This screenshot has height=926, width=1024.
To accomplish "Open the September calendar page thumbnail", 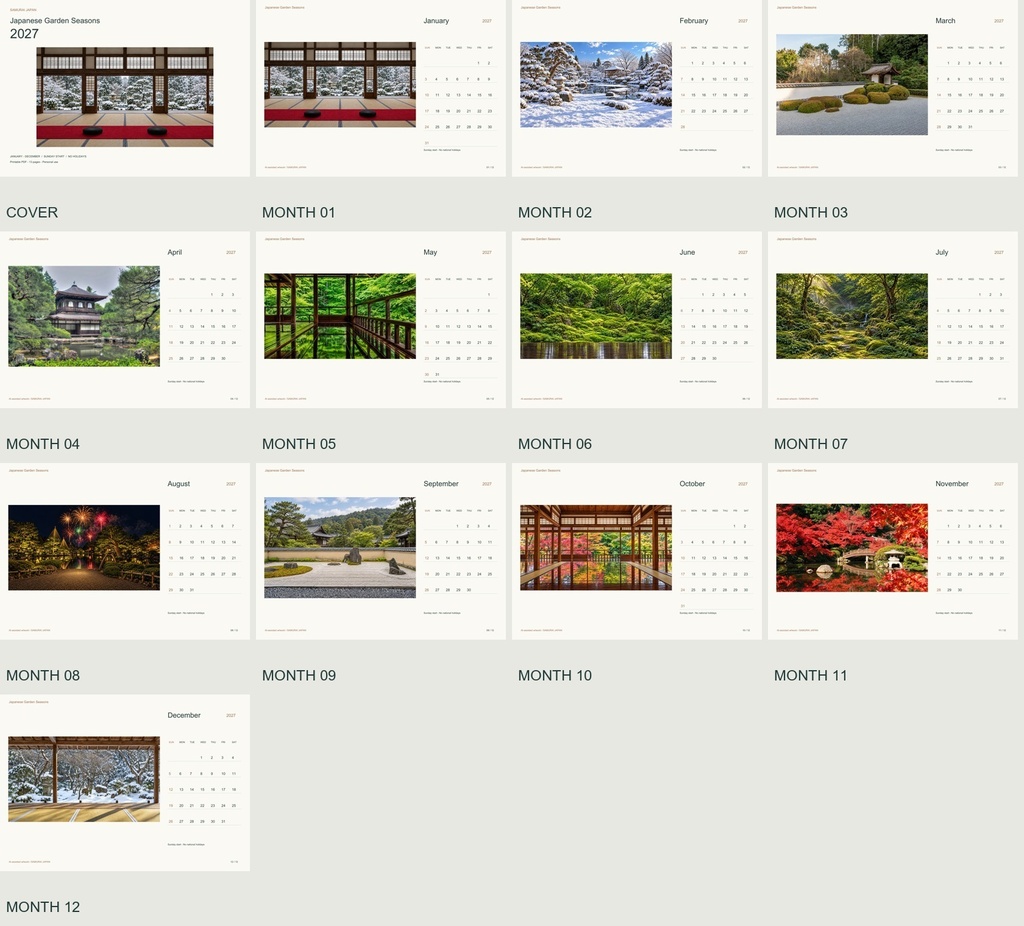I will pyautogui.click(x=381, y=551).
